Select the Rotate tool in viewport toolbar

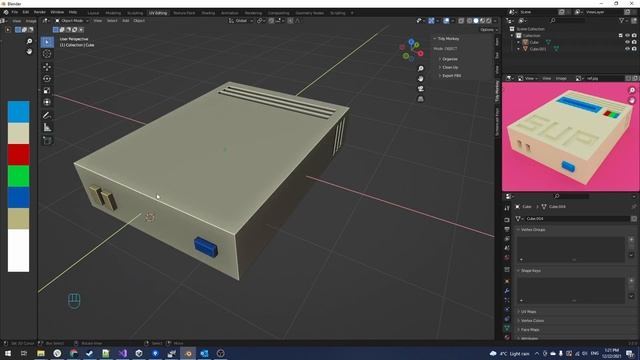coord(47,79)
